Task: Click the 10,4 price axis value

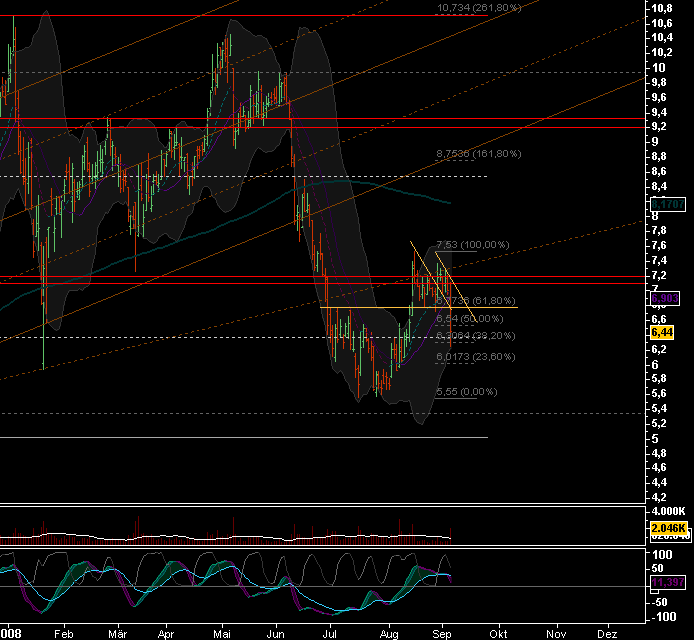Action: point(662,38)
